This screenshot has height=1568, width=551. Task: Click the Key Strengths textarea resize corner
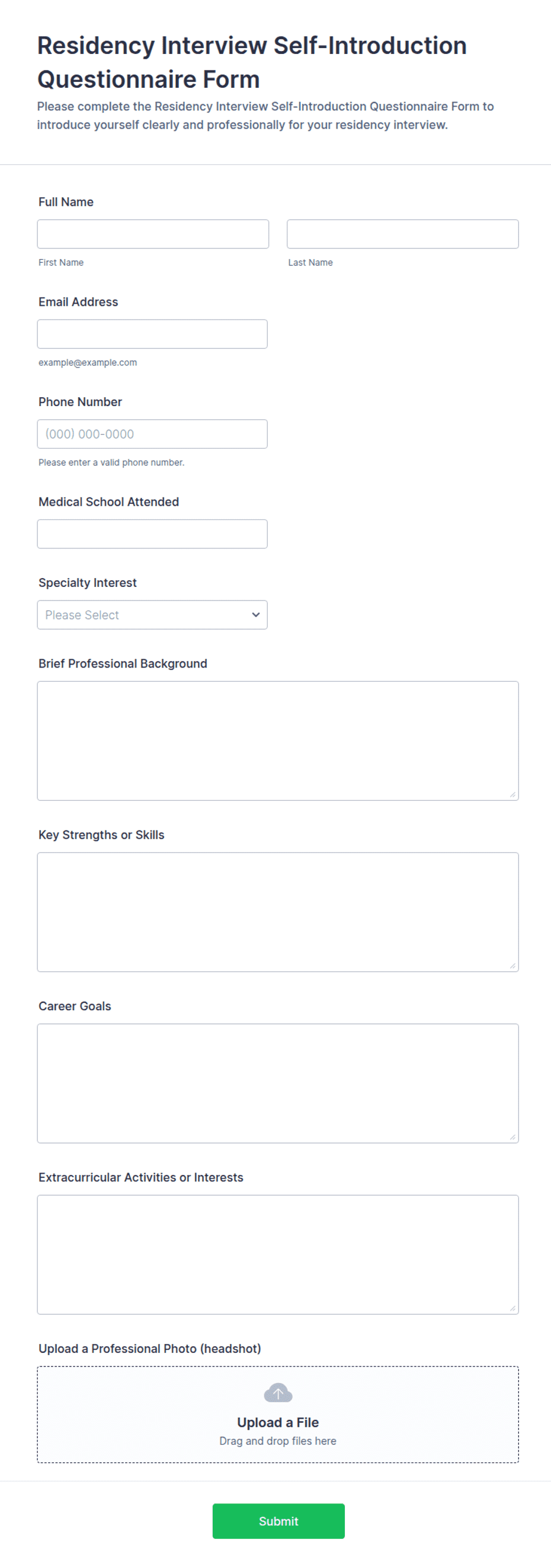point(512,965)
